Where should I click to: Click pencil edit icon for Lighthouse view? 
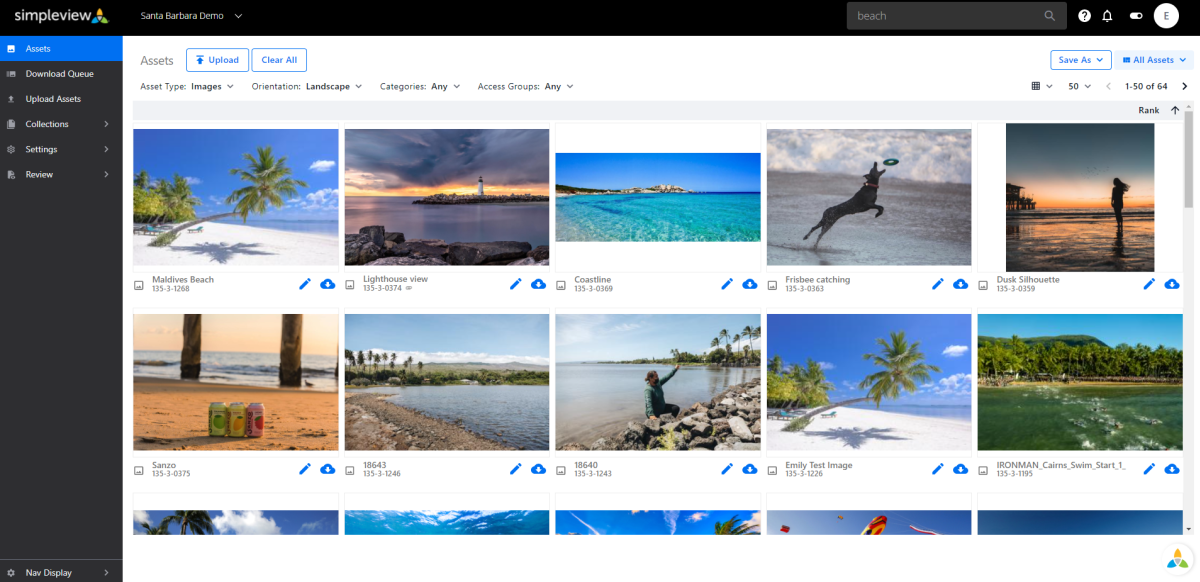[516, 284]
